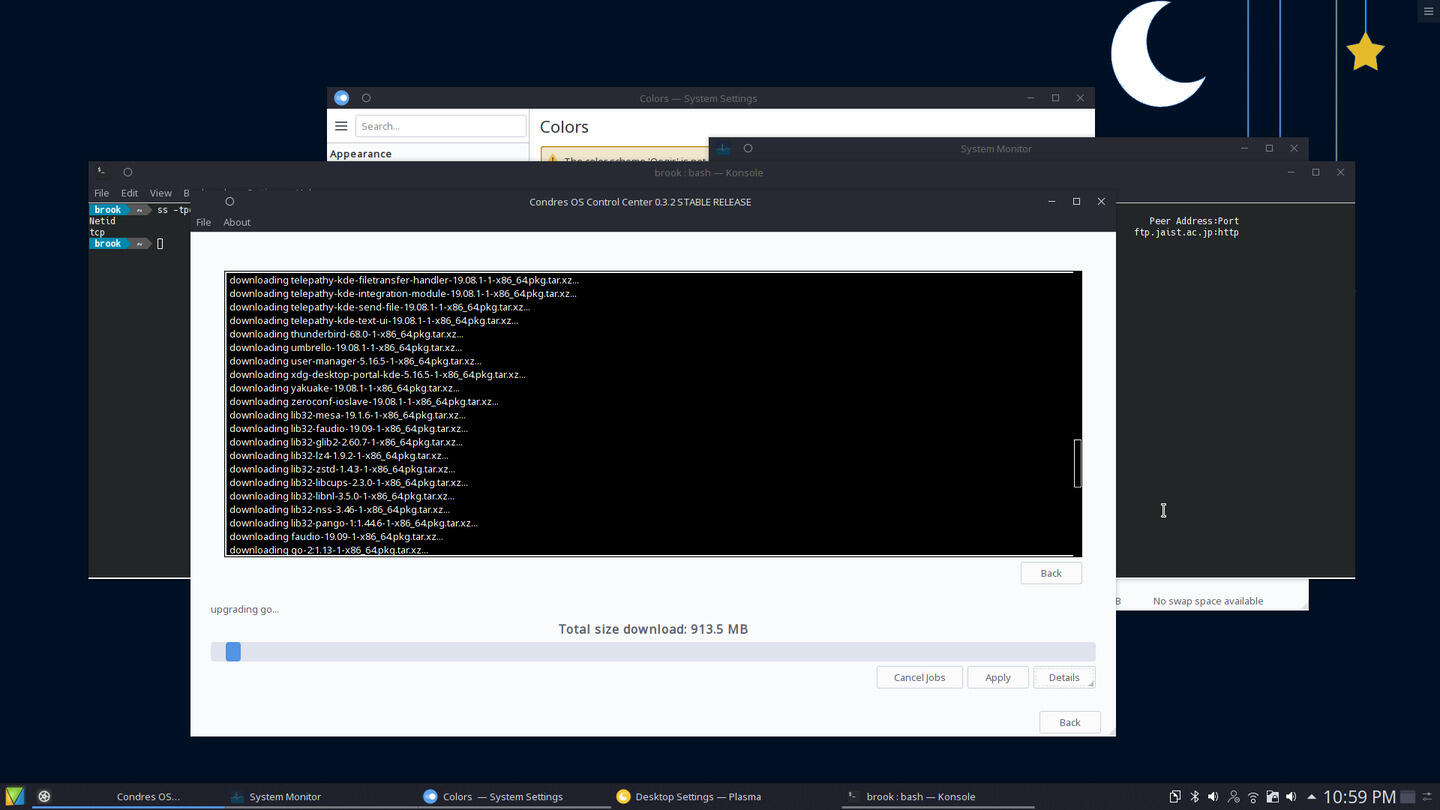Viewport: 1440px width, 810px height.
Task: Click the show desktop square beside clock
Action: click(1408, 797)
